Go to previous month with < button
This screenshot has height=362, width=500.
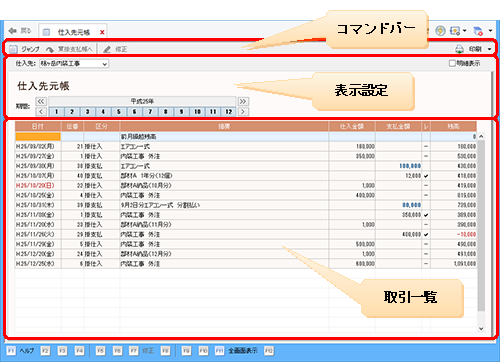point(41,112)
